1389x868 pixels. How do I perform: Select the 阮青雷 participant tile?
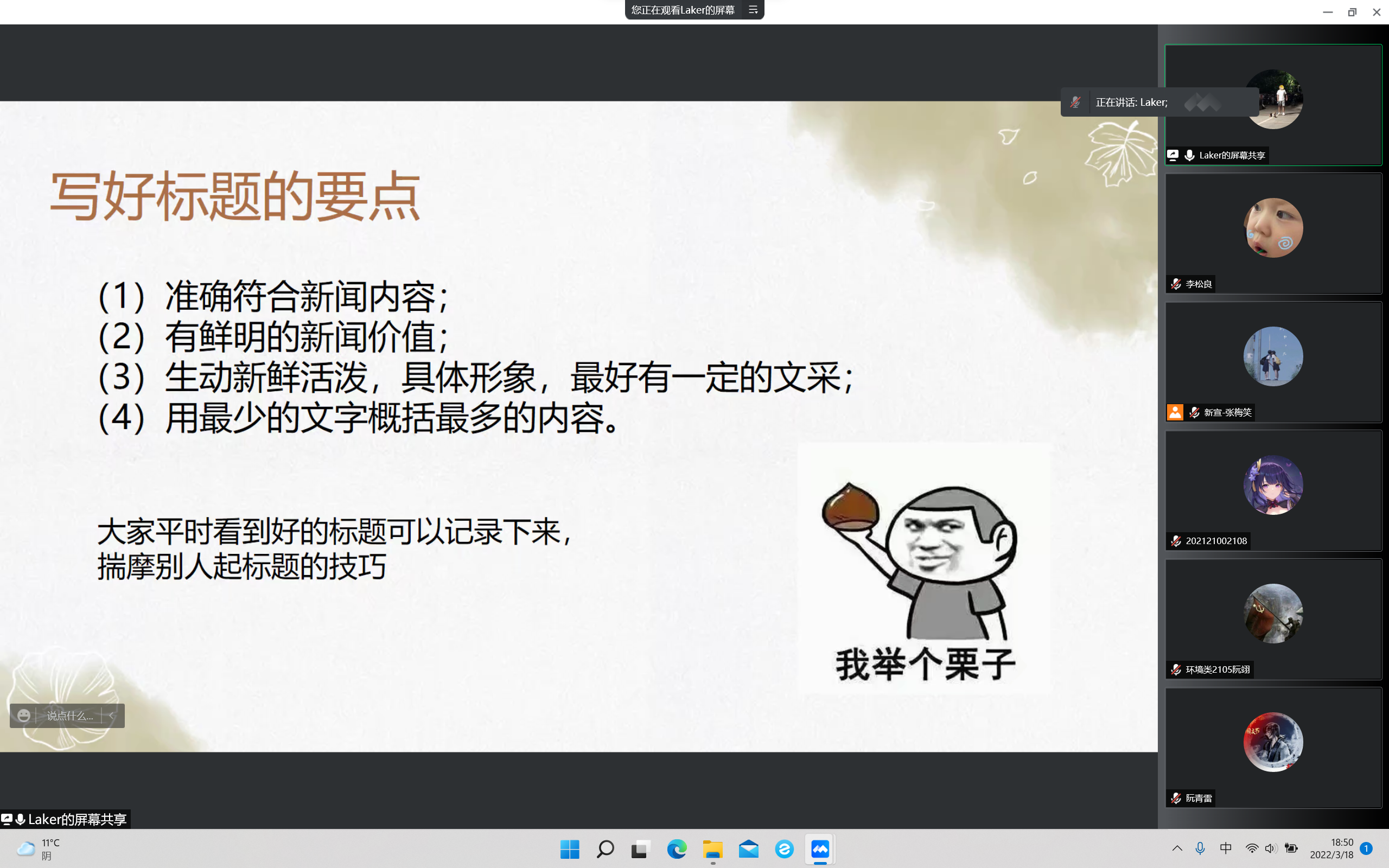click(1272, 748)
